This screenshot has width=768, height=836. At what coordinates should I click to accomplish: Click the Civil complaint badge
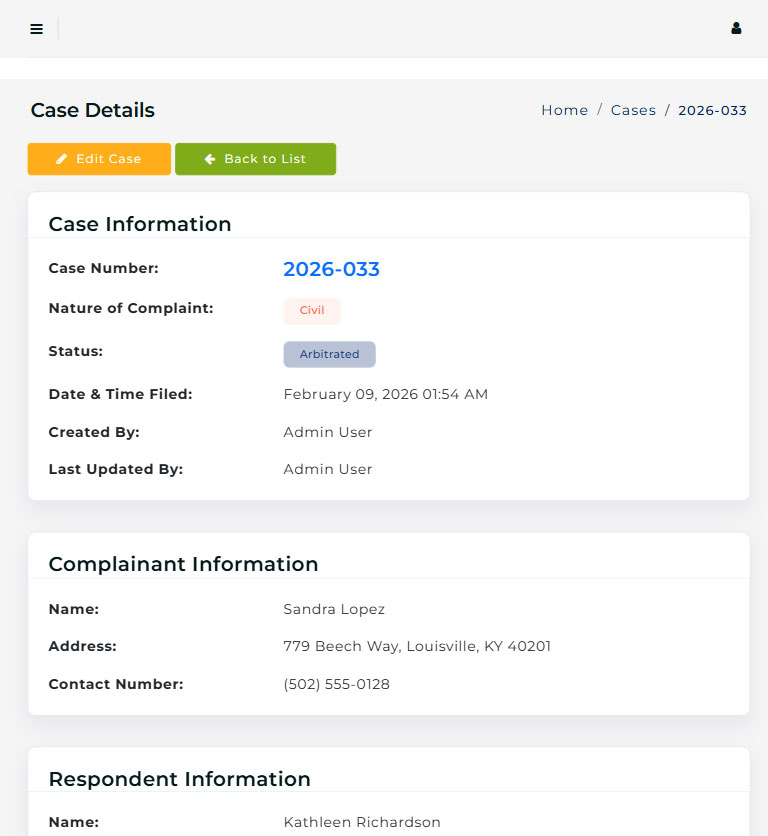312,311
